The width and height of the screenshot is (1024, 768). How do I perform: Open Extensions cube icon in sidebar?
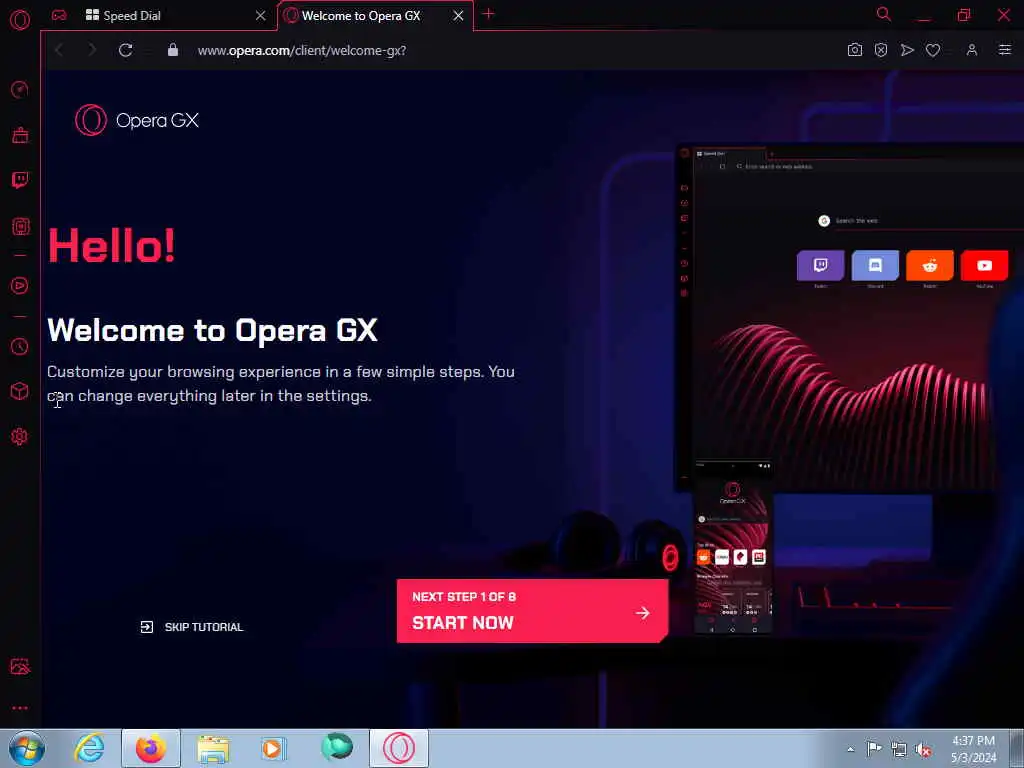click(x=20, y=391)
